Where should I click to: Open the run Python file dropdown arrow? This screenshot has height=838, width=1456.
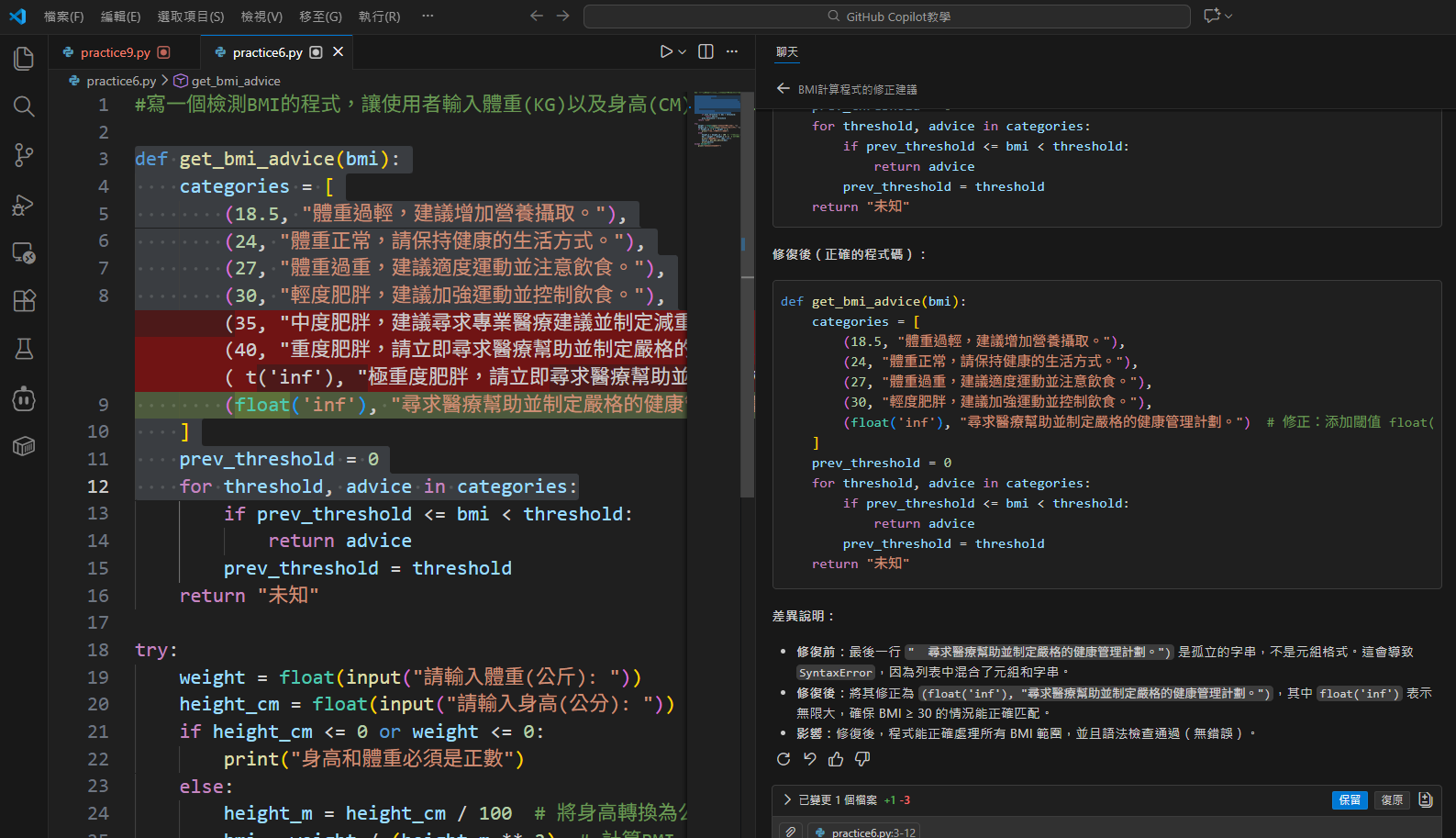click(x=683, y=52)
